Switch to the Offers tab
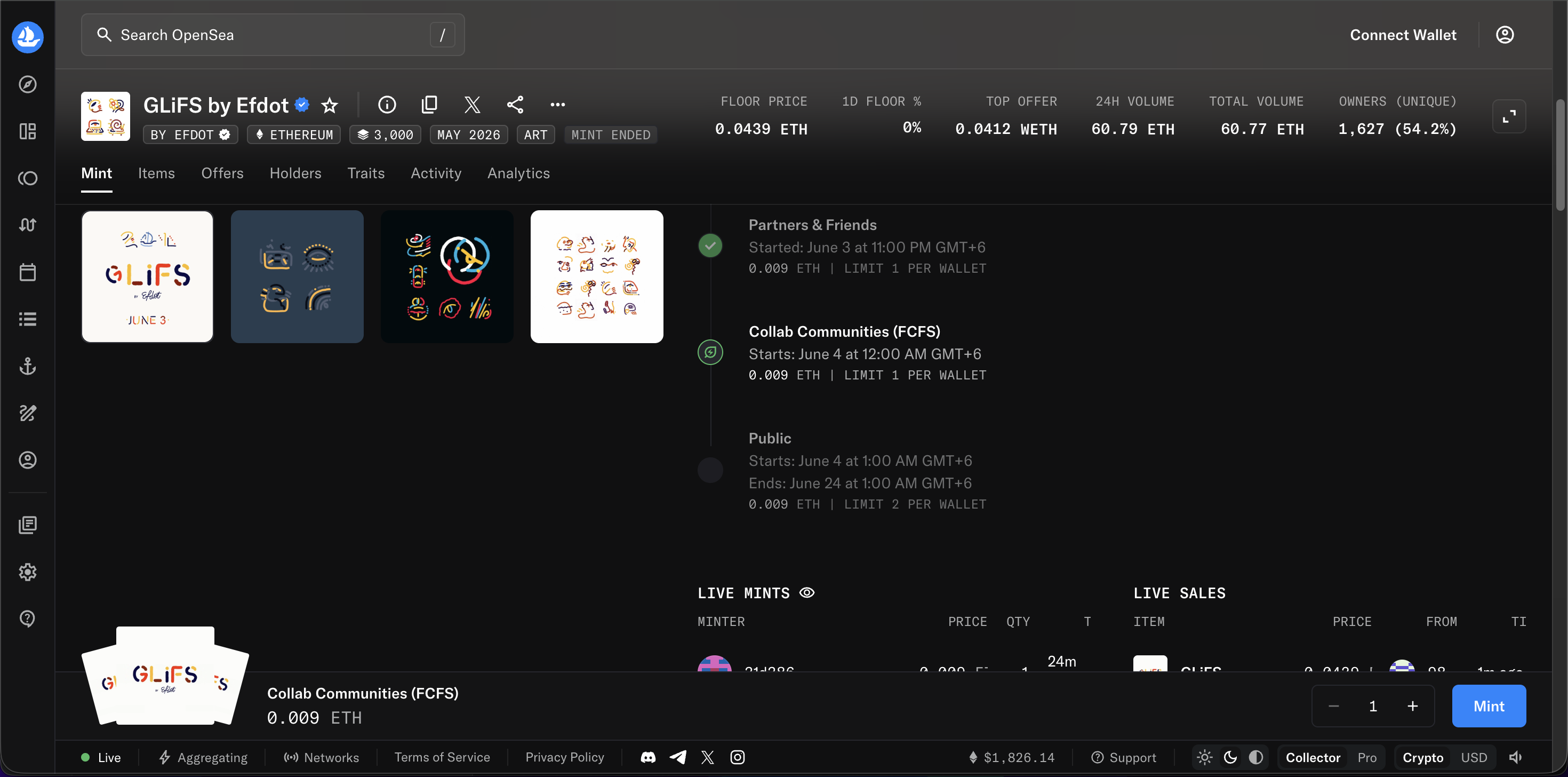 coord(222,173)
